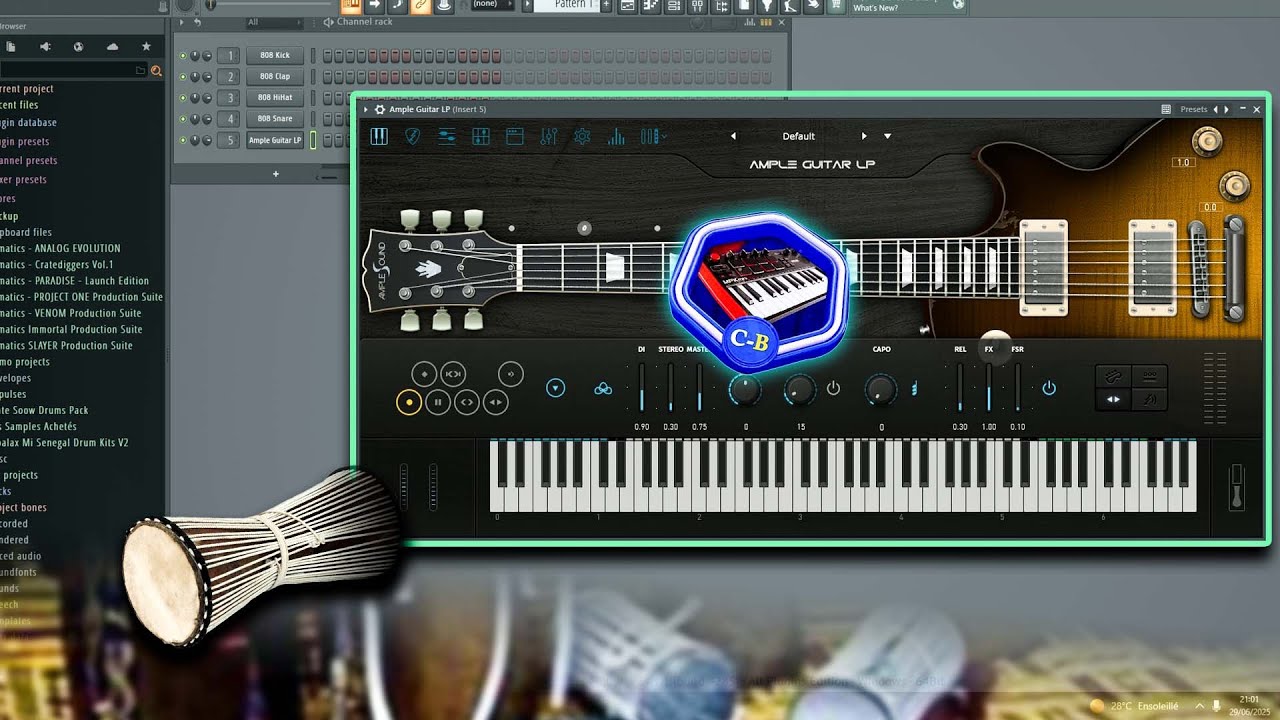Open the Presets menu in plugin title bar
1280x720 pixels.
(1194, 109)
